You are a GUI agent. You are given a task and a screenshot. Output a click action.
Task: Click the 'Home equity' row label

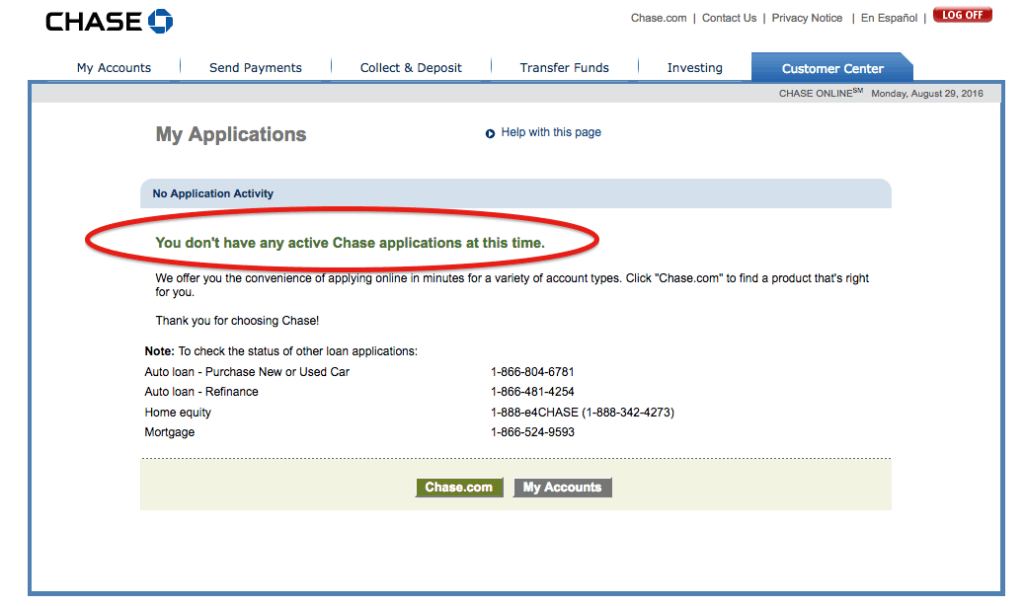[178, 413]
